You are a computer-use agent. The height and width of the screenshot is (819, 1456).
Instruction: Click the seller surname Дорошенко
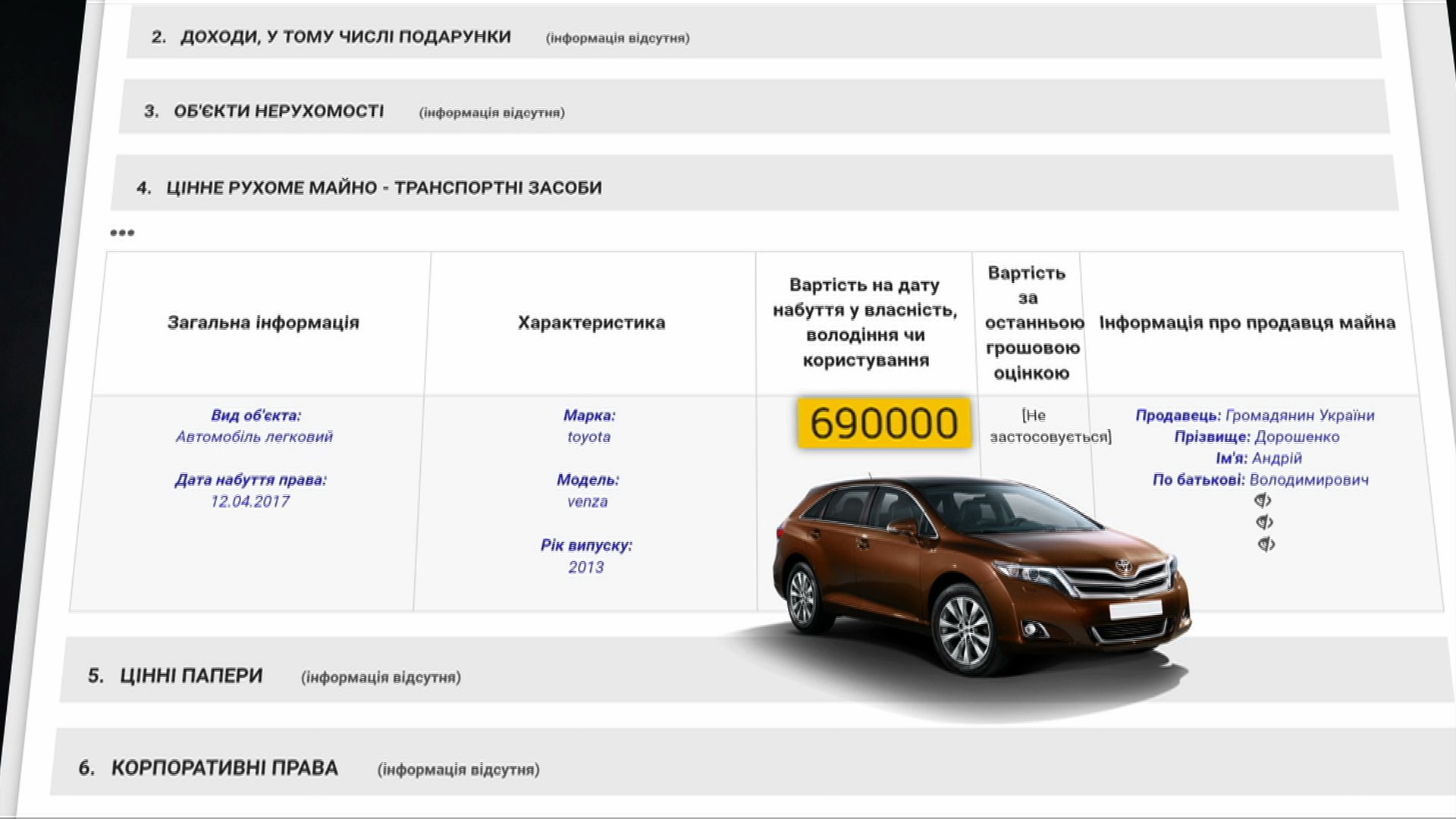(1297, 437)
